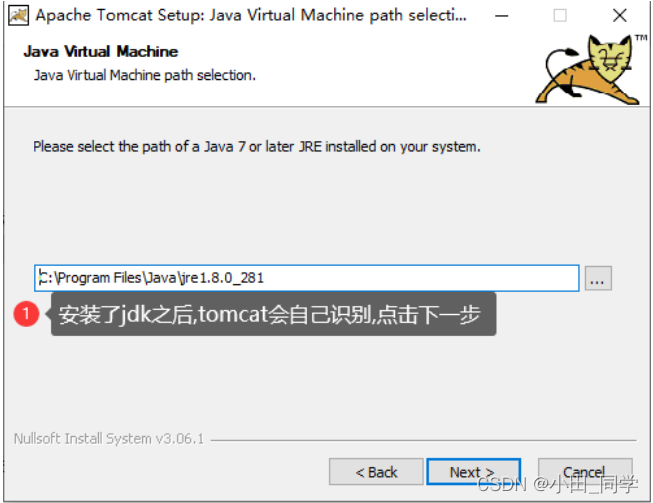This screenshot has width=653, height=503.
Task: Click the Java Virtual Machine path selection subtitle
Action: point(145,75)
